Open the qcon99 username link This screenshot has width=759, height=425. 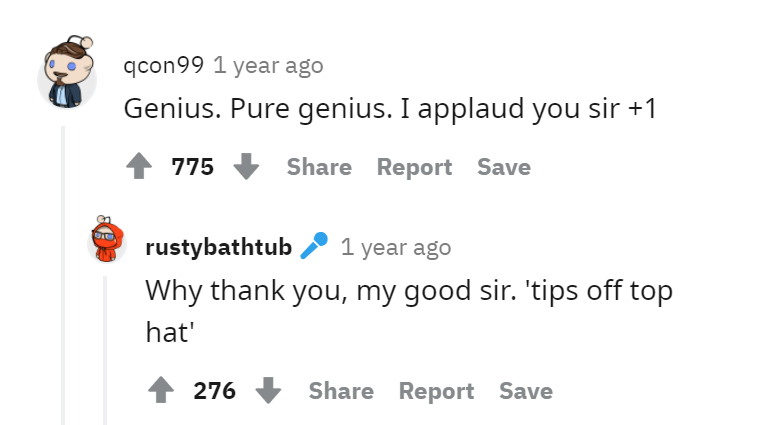click(164, 65)
